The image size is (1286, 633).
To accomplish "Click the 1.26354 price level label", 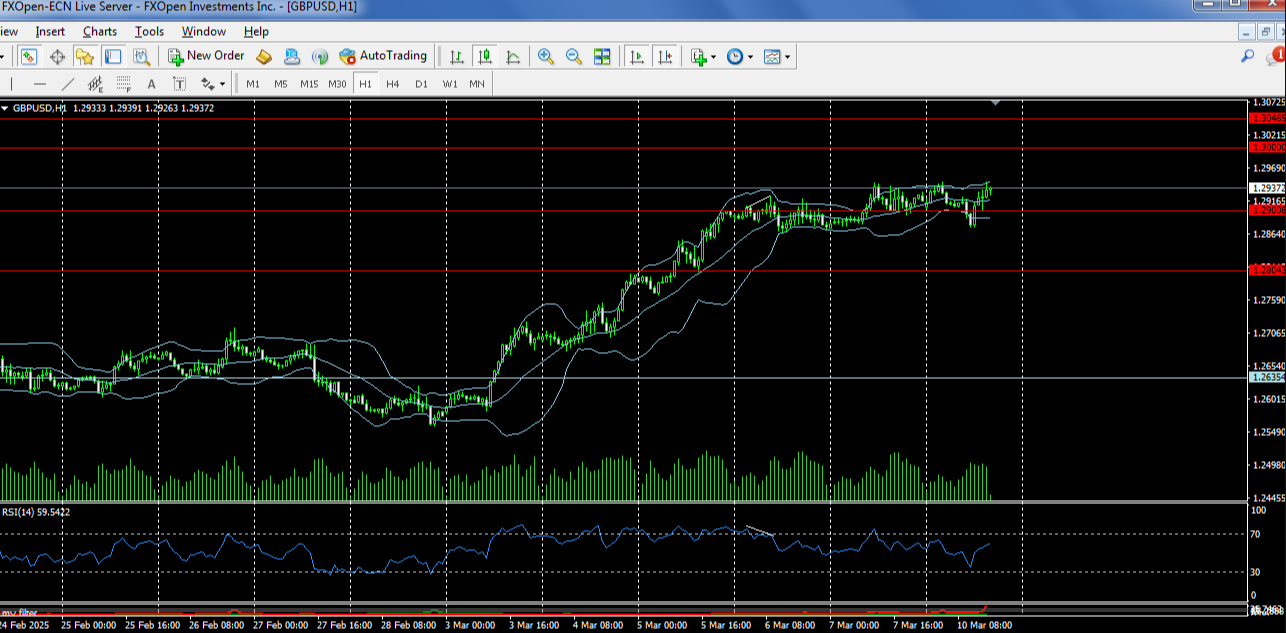I will point(1267,377).
